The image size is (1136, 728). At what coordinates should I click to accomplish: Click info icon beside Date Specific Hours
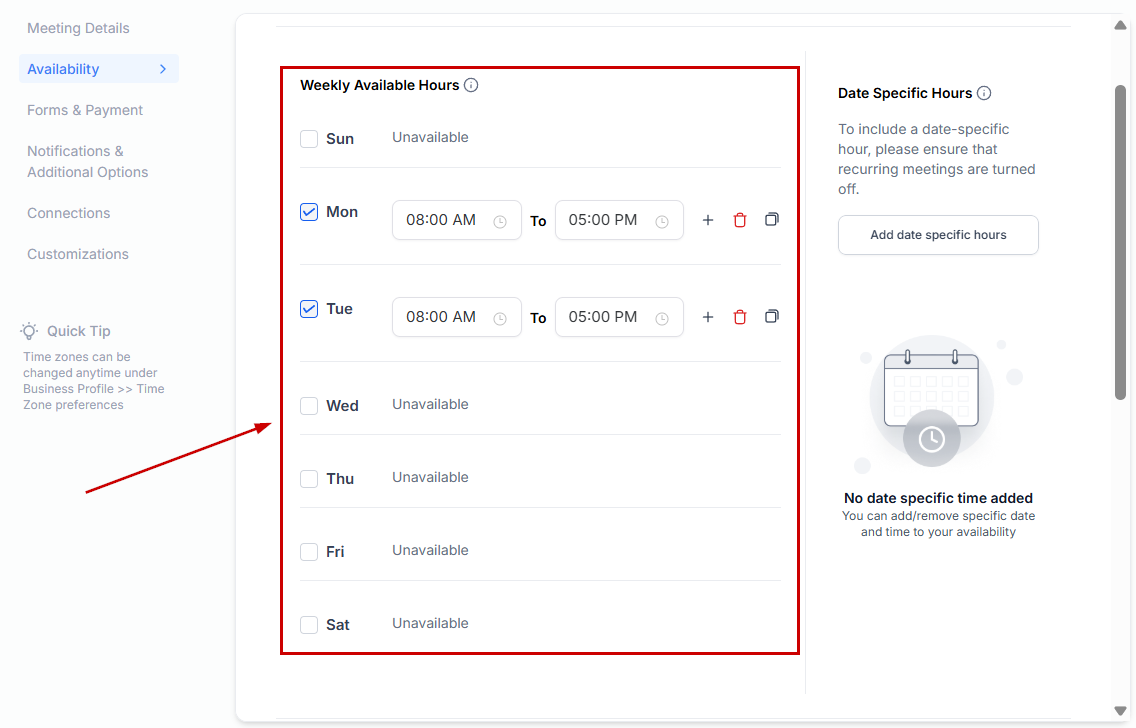[984, 93]
